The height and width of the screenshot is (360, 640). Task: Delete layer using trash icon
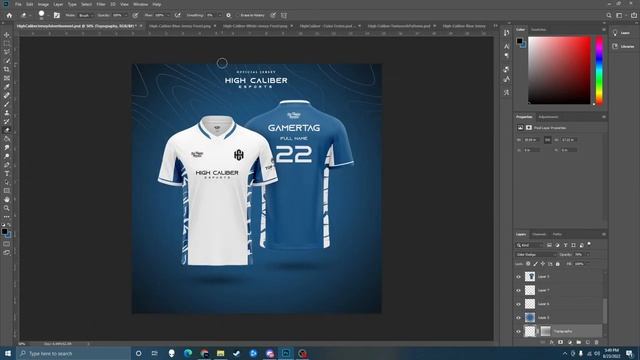596,342
